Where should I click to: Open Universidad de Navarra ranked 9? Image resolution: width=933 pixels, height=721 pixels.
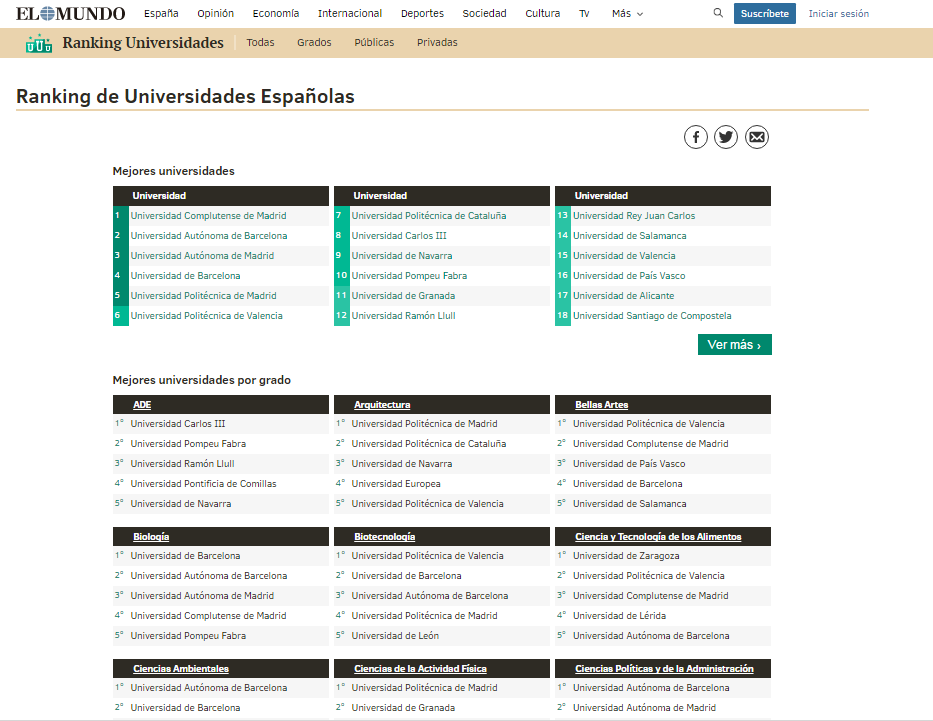(402, 256)
